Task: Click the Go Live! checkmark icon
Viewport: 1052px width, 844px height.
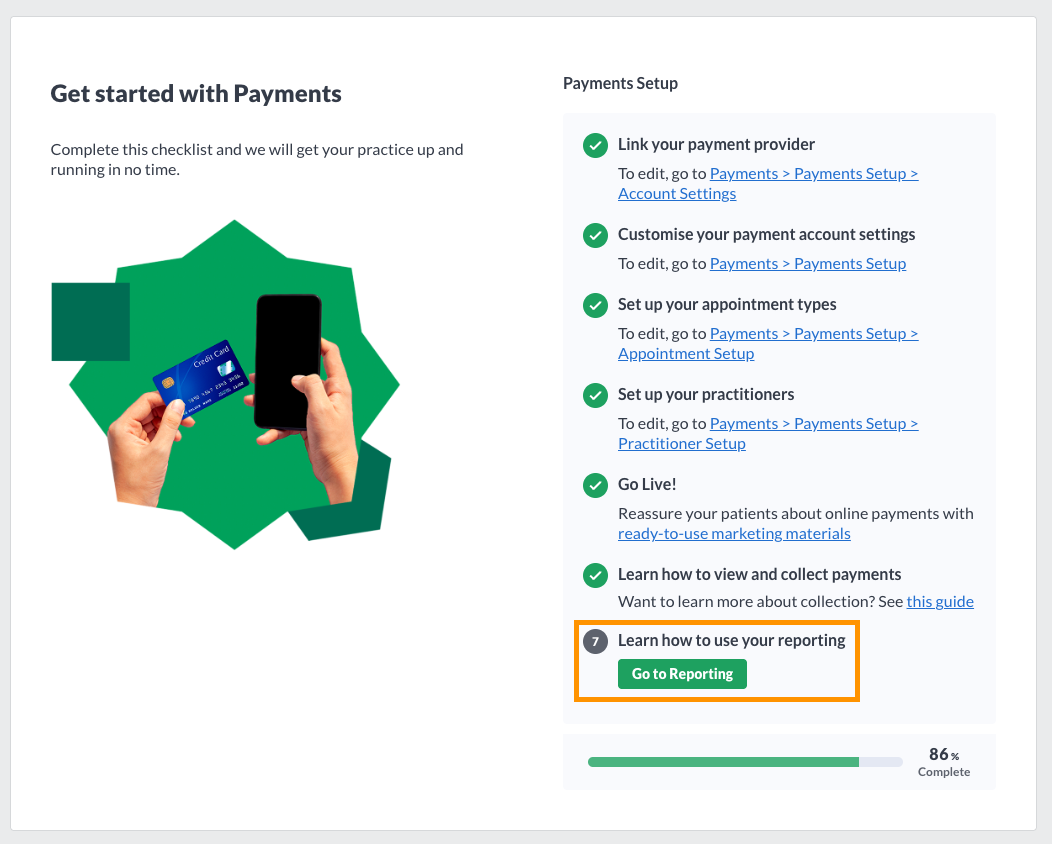Action: [x=595, y=485]
